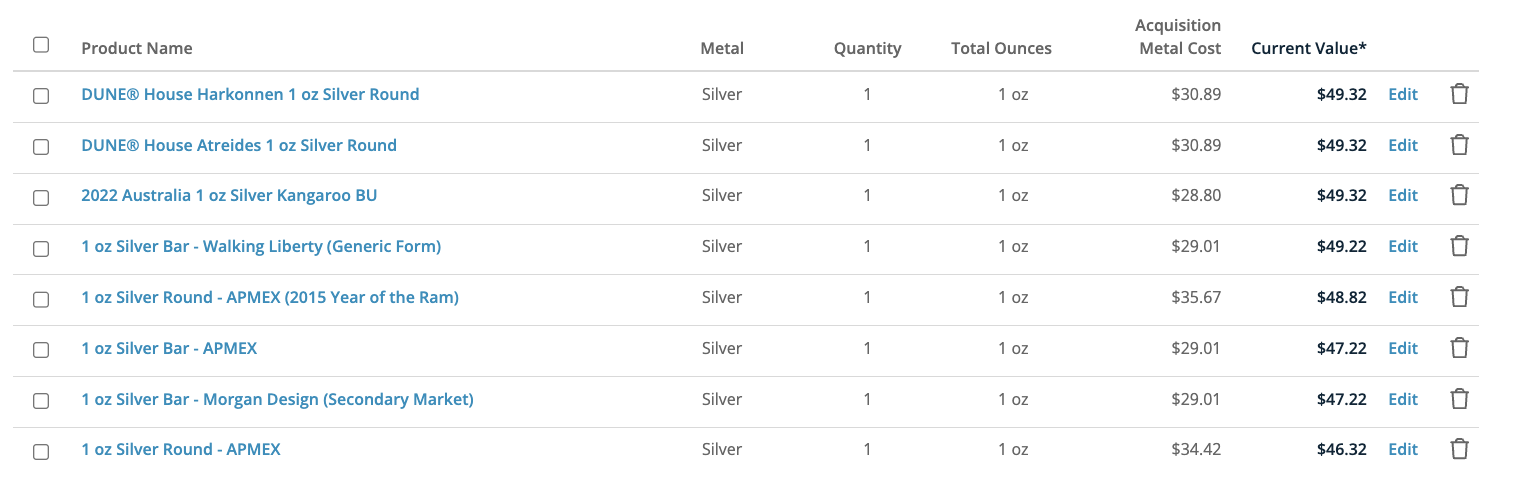Delete the 1 oz Silver Bar - APEX row
The image size is (1528, 484).
[x=1459, y=348]
